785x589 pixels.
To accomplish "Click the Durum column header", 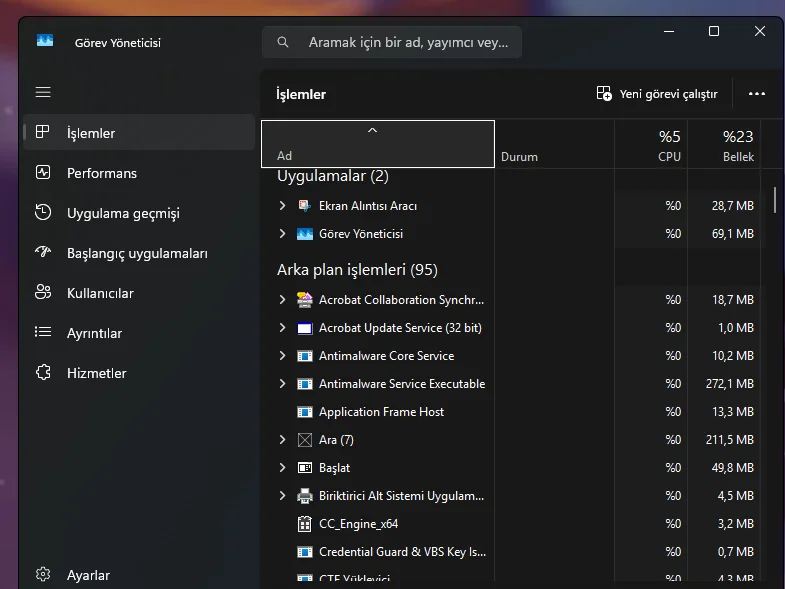I will [555, 144].
